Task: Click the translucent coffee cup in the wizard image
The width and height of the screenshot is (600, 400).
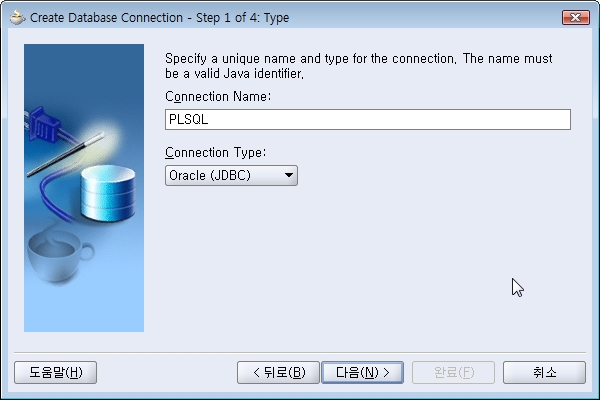Action: coord(59,257)
